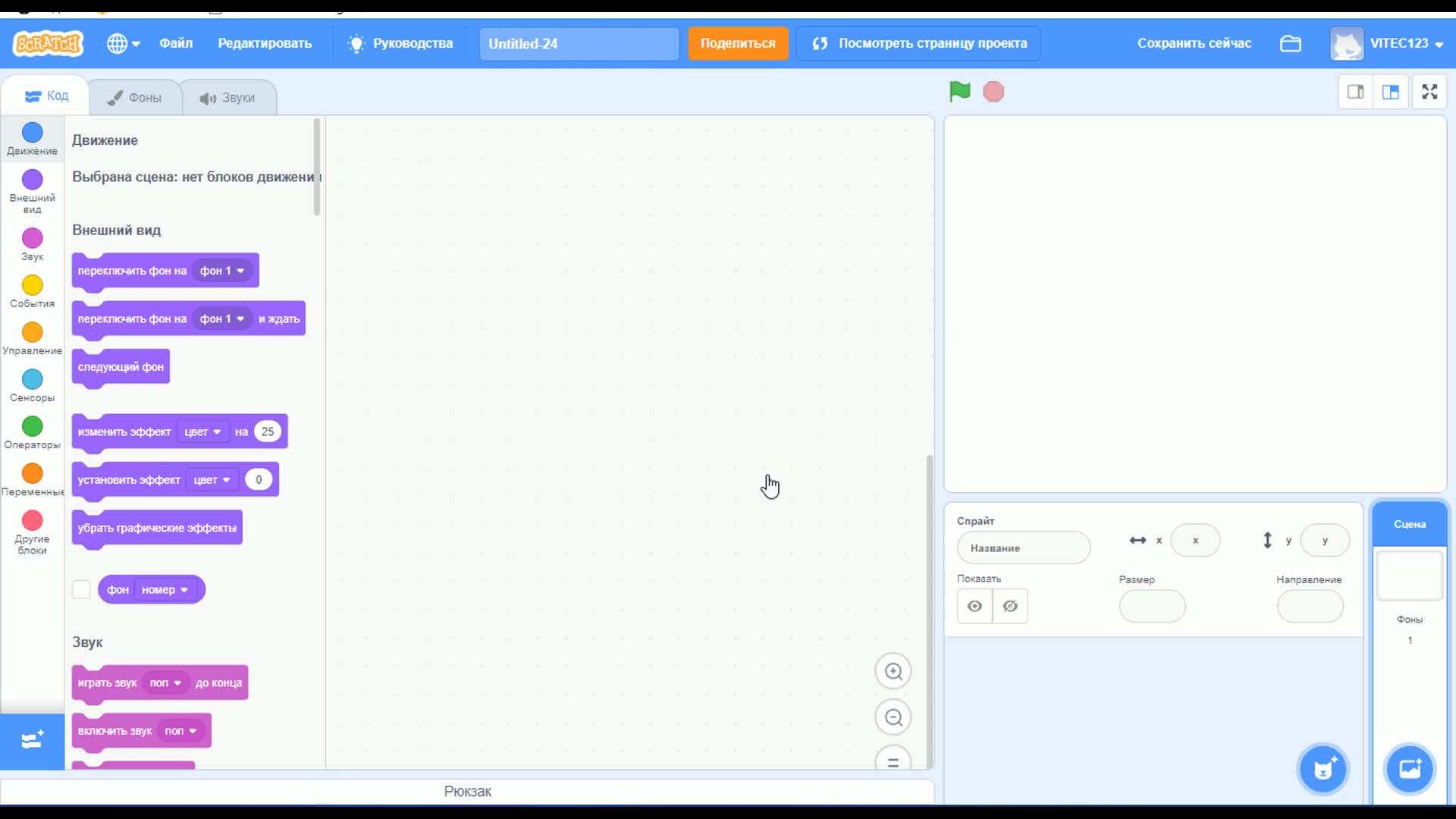Select the Операторы category
This screenshot has height=819, width=1456.
(x=32, y=432)
